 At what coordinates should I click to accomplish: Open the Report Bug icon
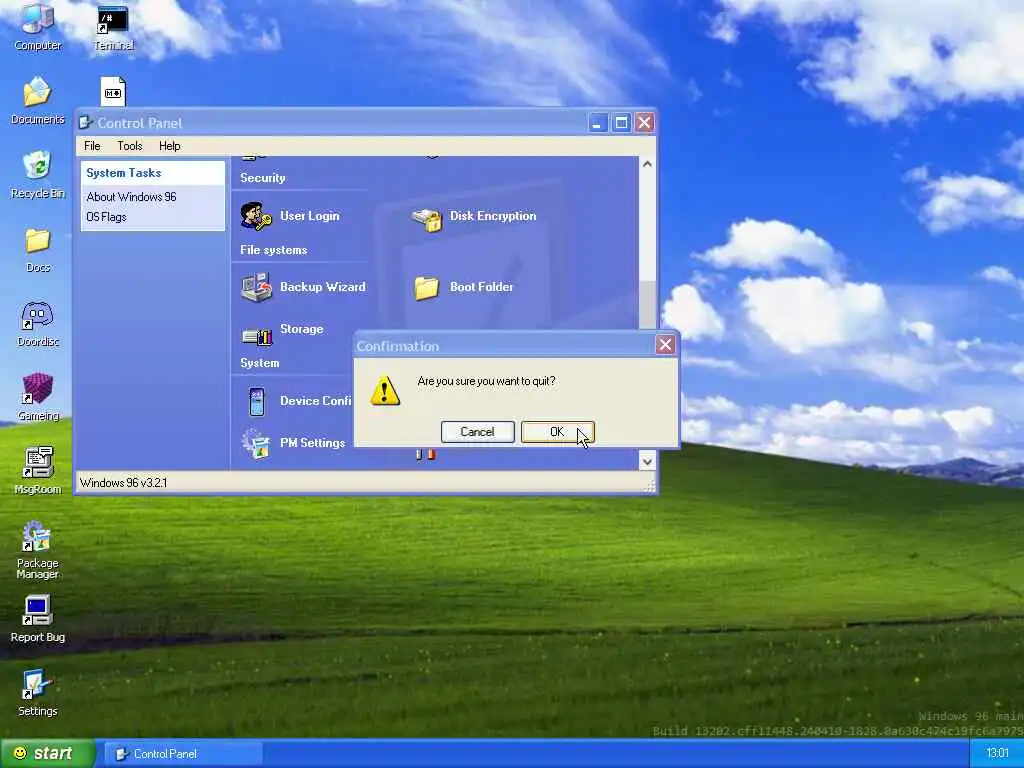37,618
